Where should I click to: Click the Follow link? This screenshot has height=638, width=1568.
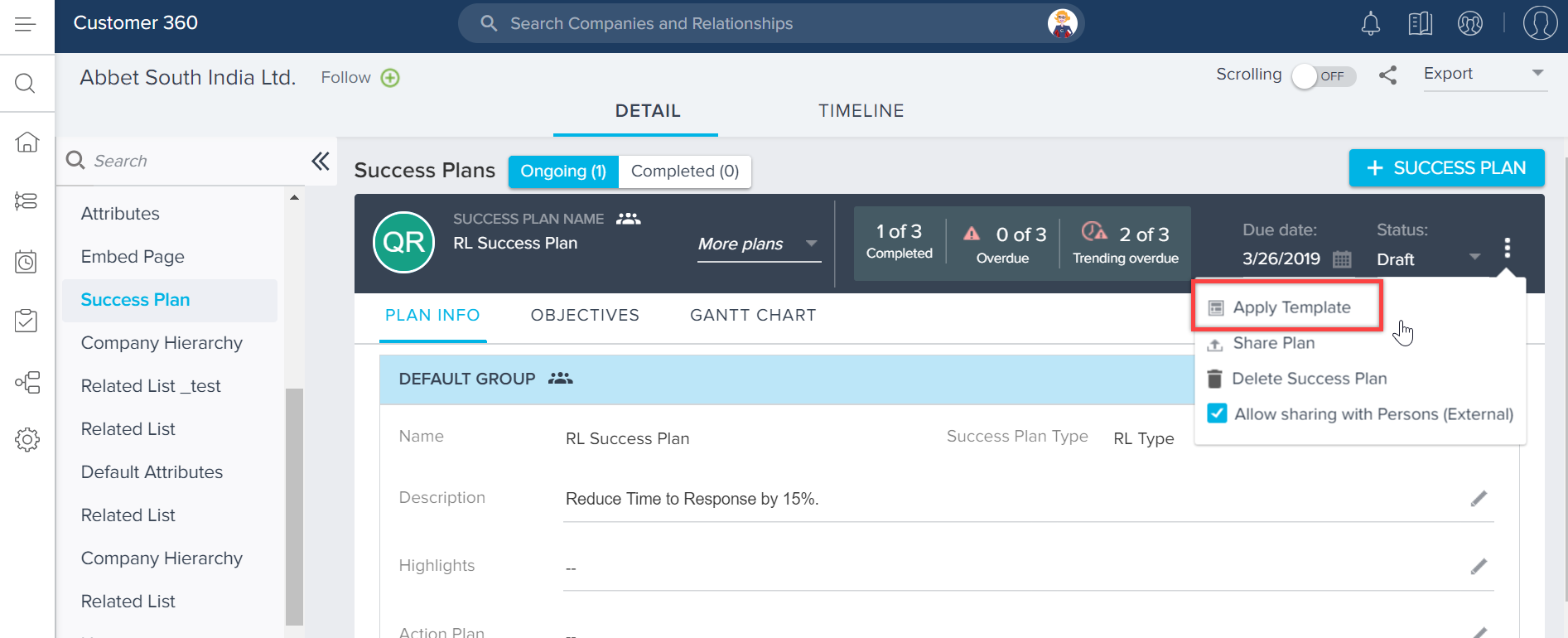pos(345,78)
